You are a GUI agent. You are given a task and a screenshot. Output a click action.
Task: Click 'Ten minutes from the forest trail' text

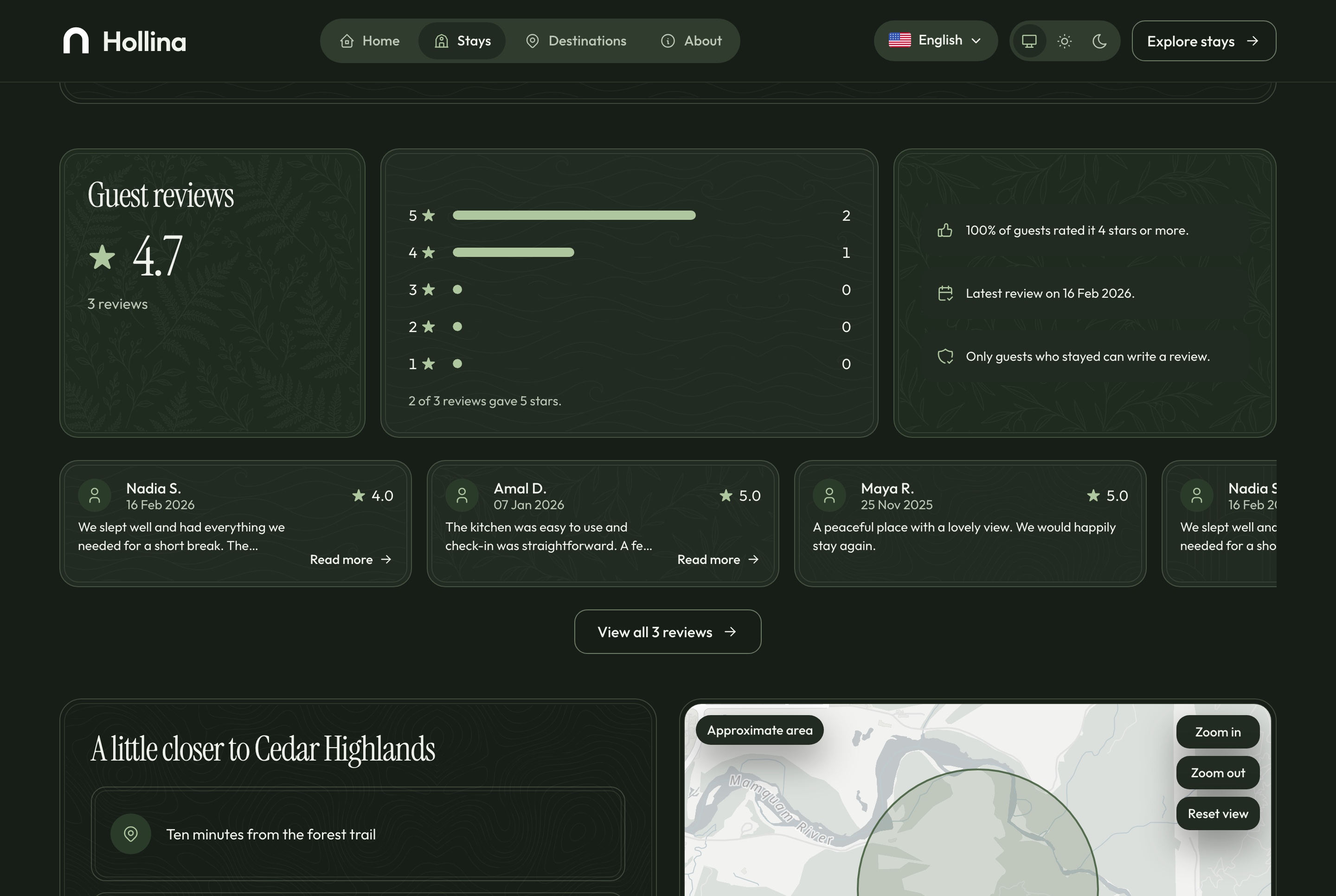pyautogui.click(x=271, y=834)
